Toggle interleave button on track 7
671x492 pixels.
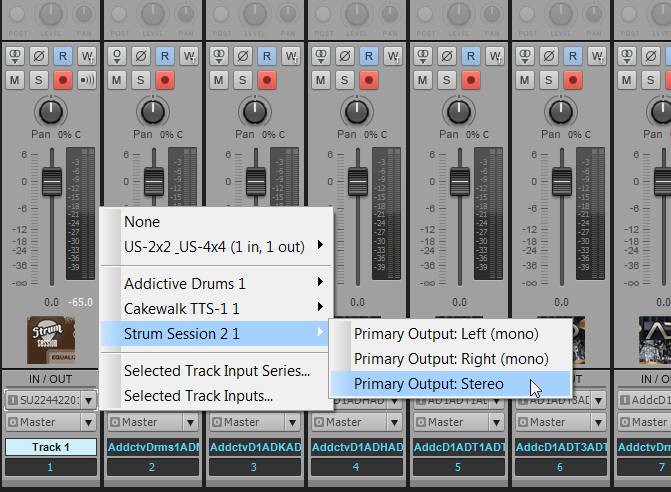click(x=627, y=56)
